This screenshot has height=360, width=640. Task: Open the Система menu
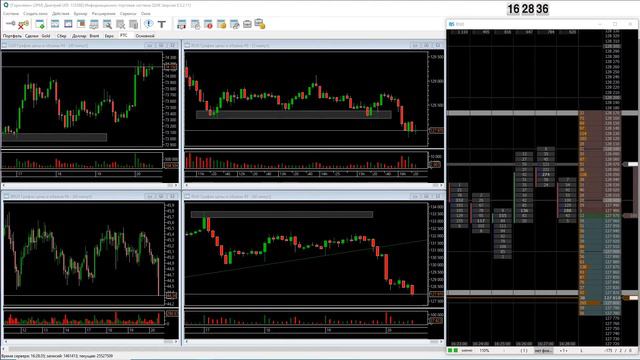[11, 13]
